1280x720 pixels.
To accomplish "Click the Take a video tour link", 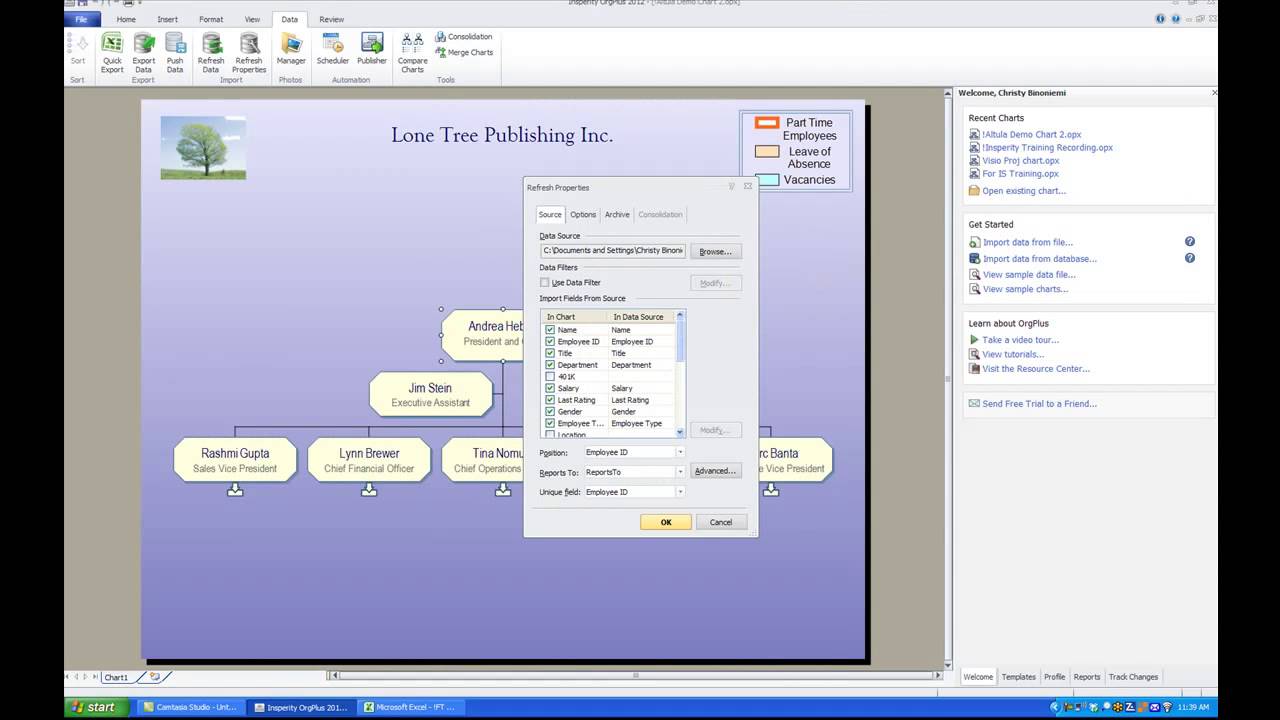I will 1020,340.
